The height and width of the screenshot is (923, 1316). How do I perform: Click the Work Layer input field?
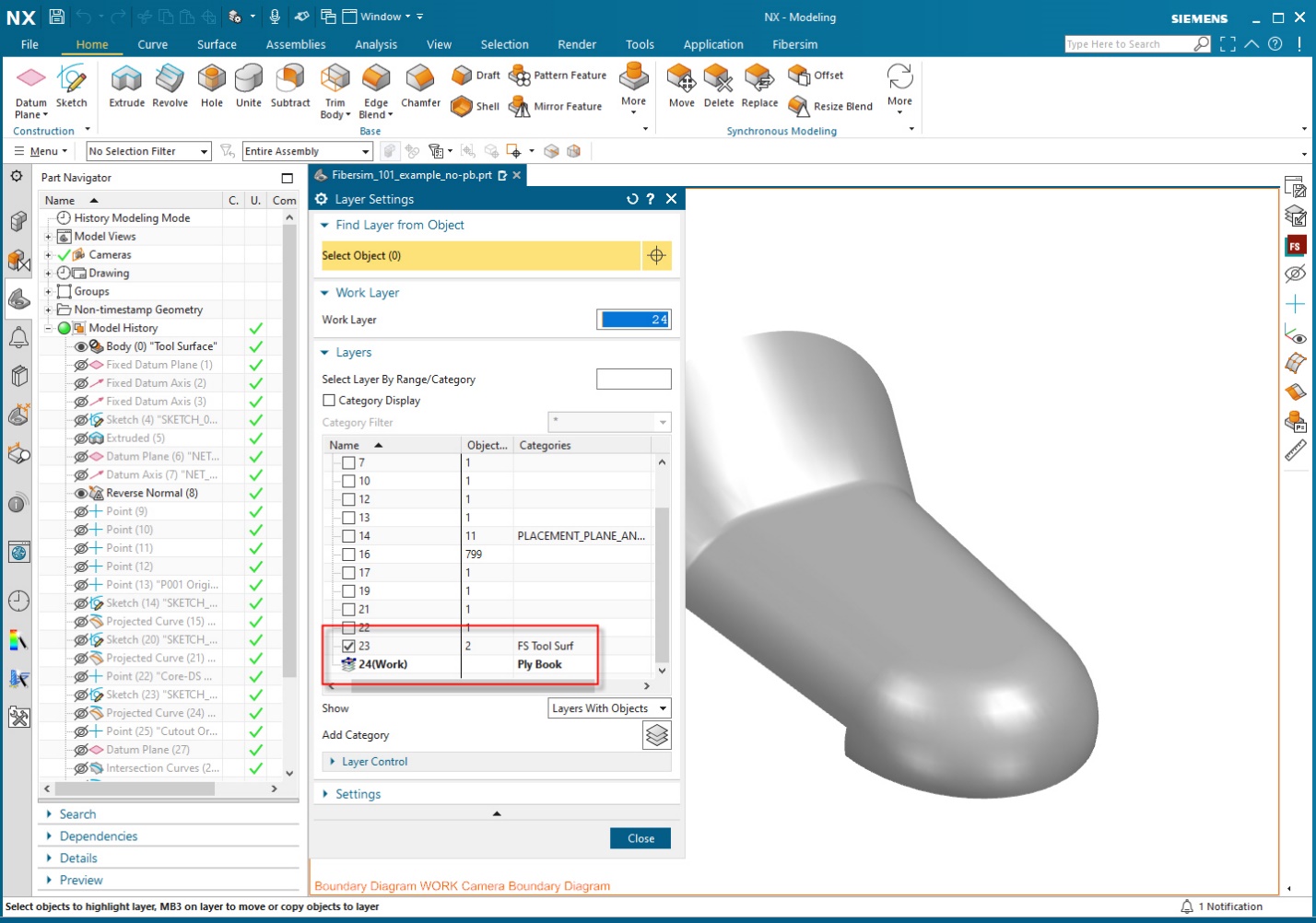pos(633,319)
